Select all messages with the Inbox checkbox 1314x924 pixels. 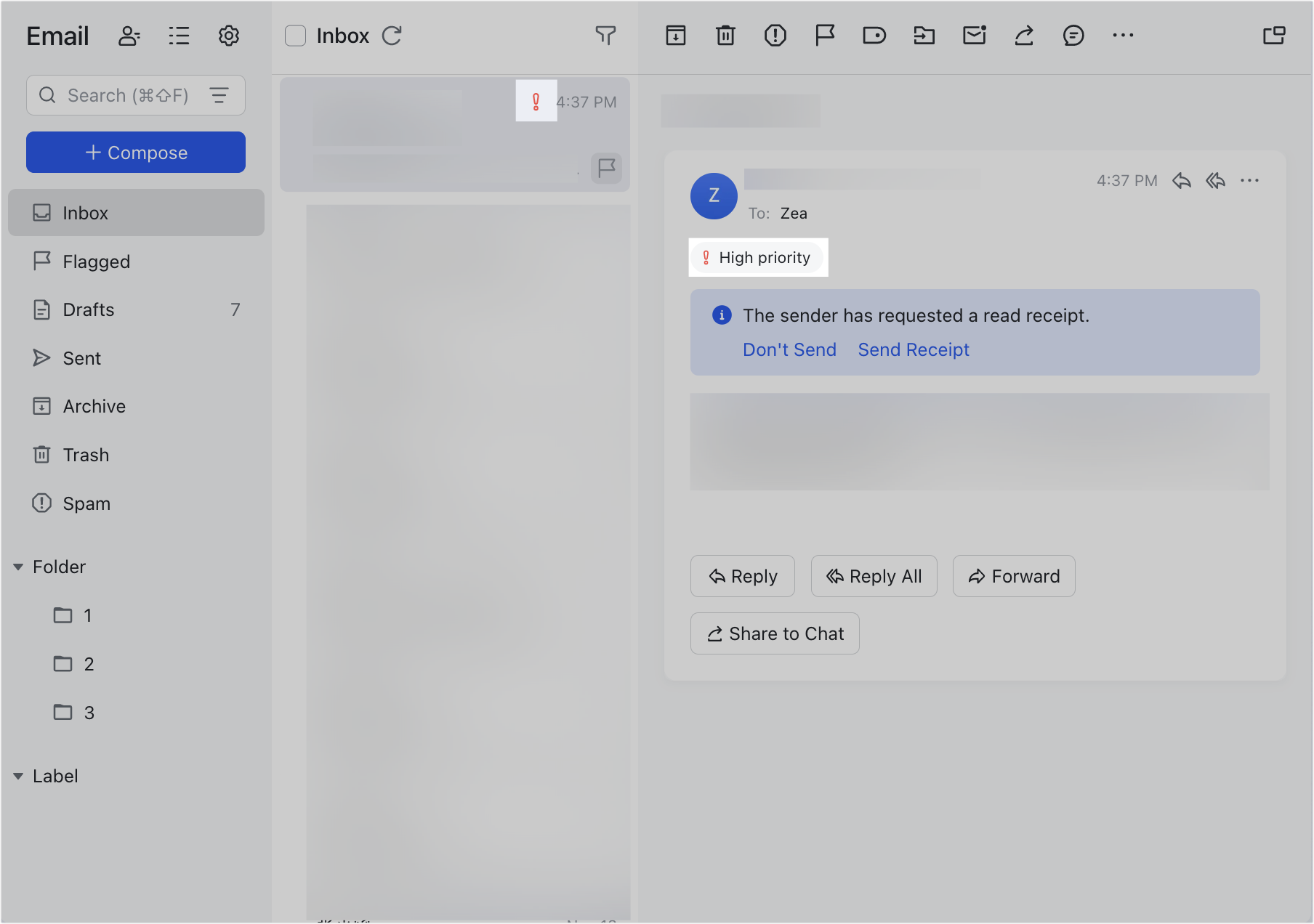point(295,35)
